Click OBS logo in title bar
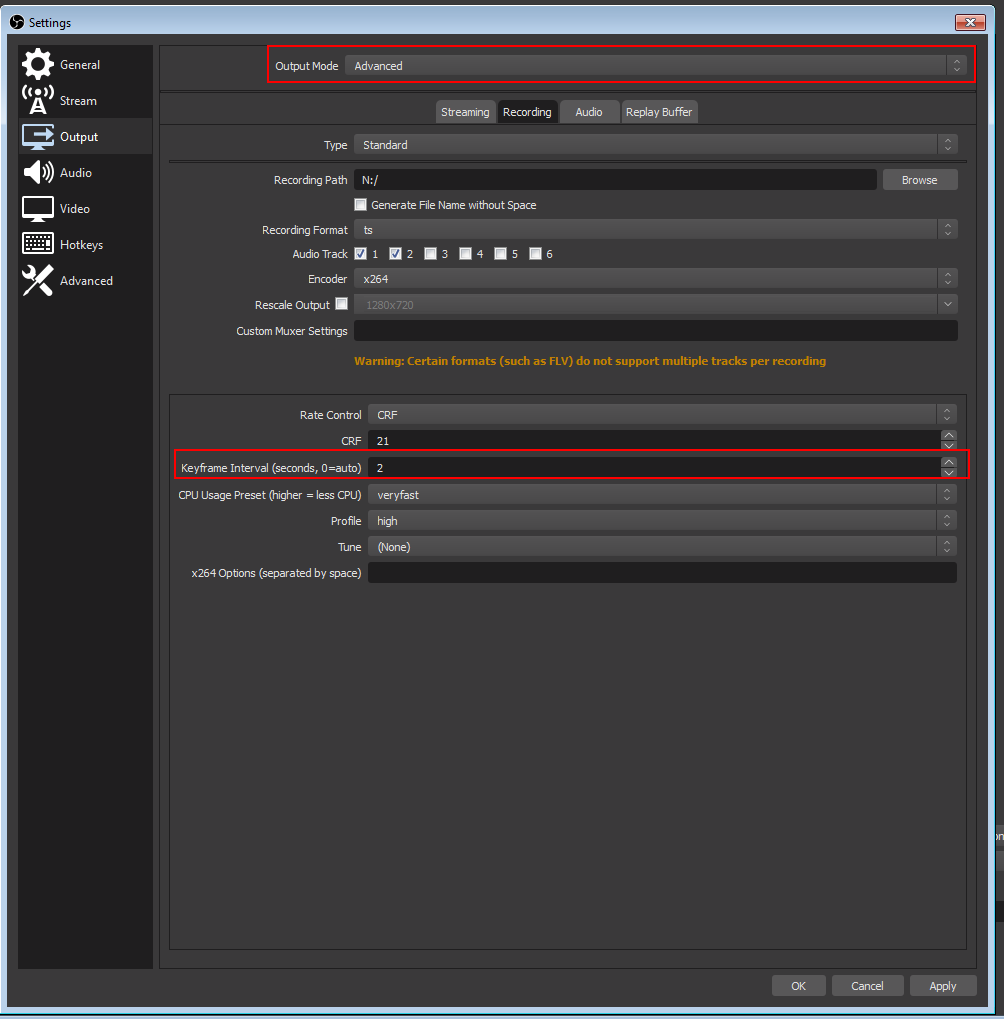Viewport: 1004px width, 1019px height. (x=17, y=22)
